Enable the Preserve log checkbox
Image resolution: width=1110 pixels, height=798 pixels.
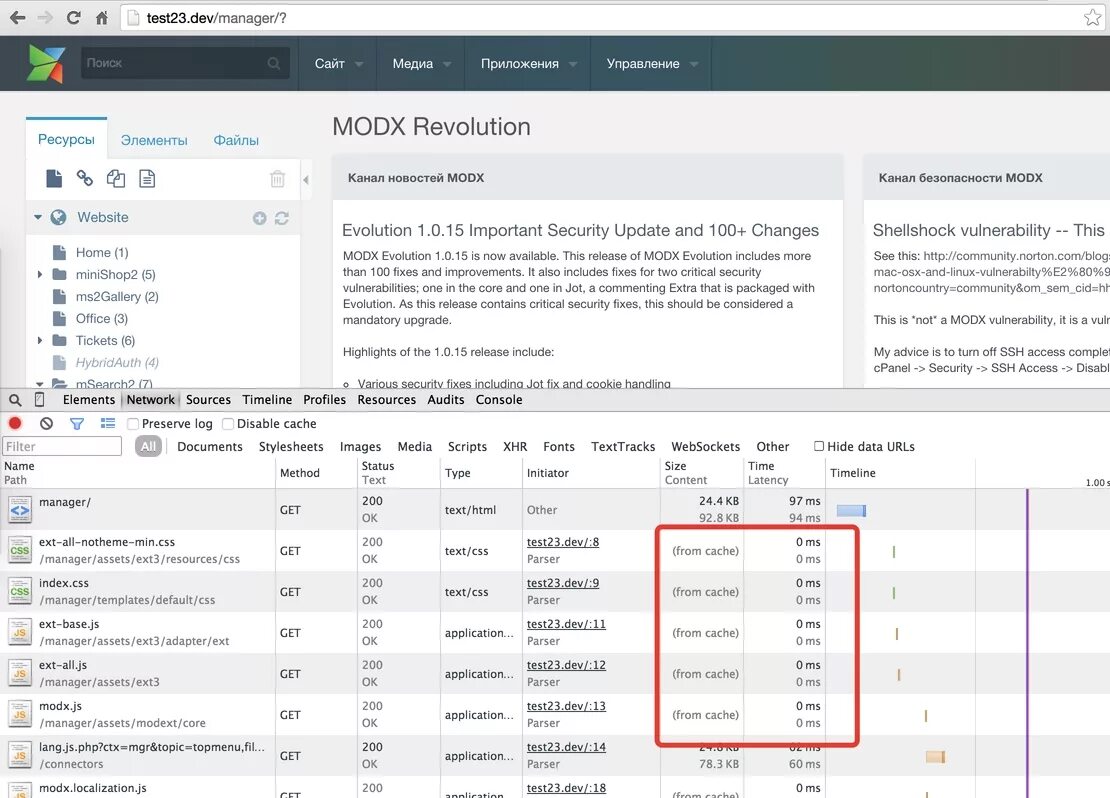132,423
